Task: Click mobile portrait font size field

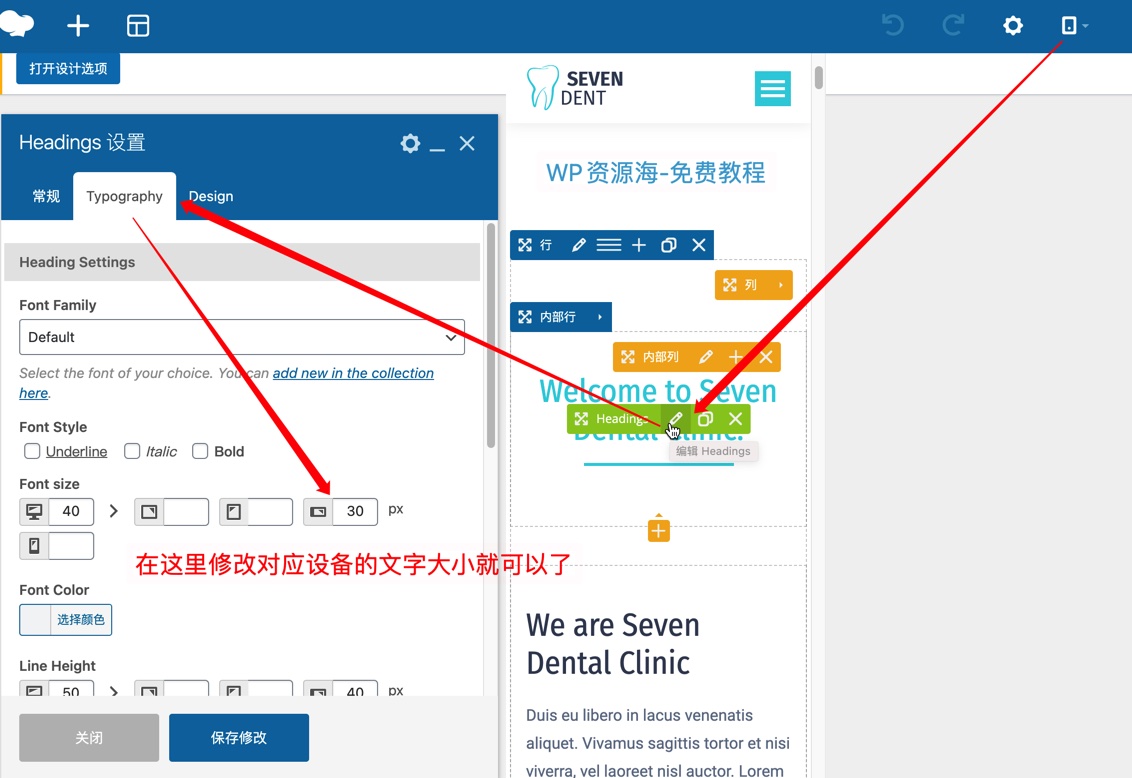Action: click(71, 546)
